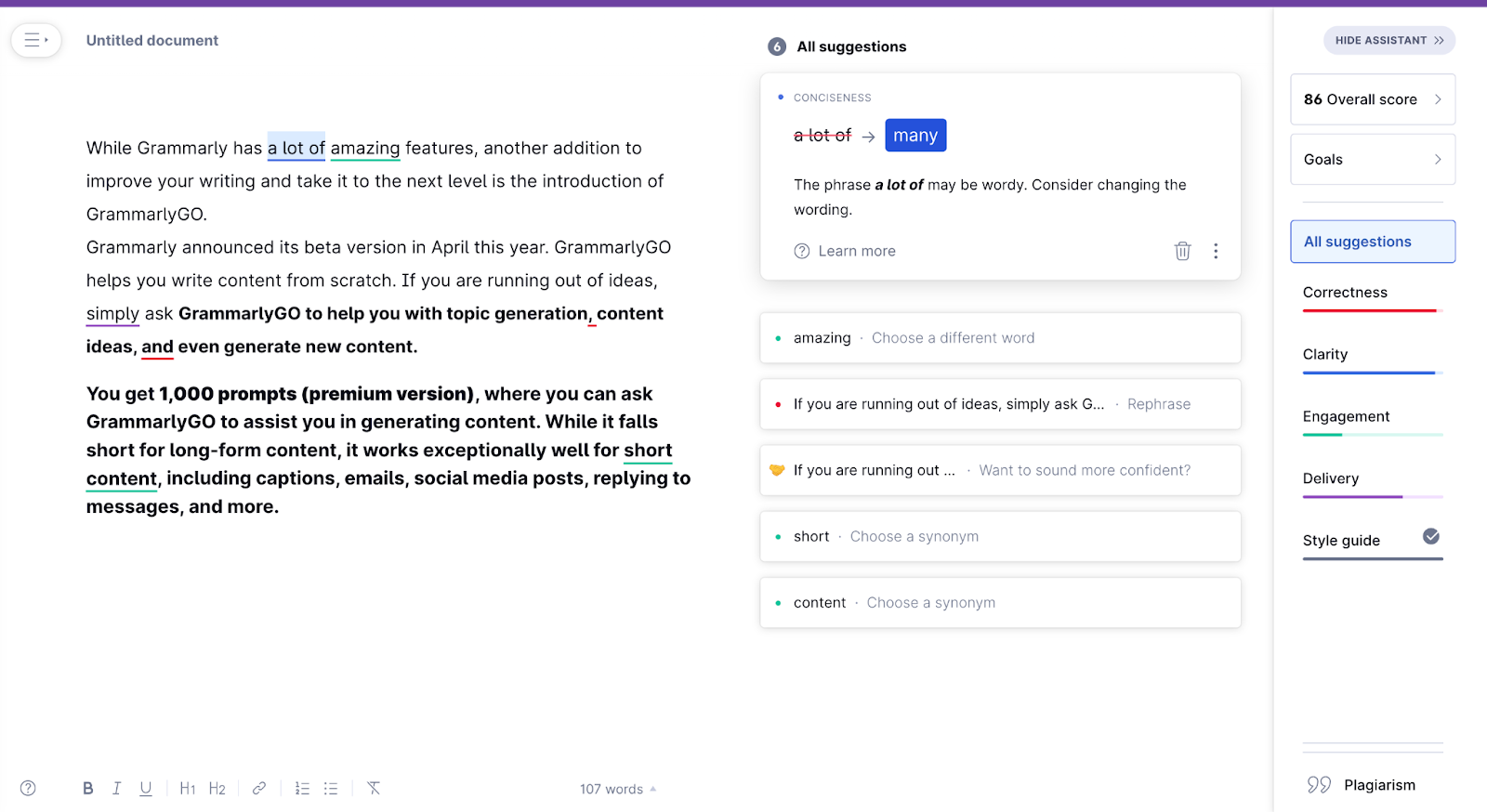Expand the word count dropdown arrow
The image size is (1487, 812).
(x=653, y=789)
